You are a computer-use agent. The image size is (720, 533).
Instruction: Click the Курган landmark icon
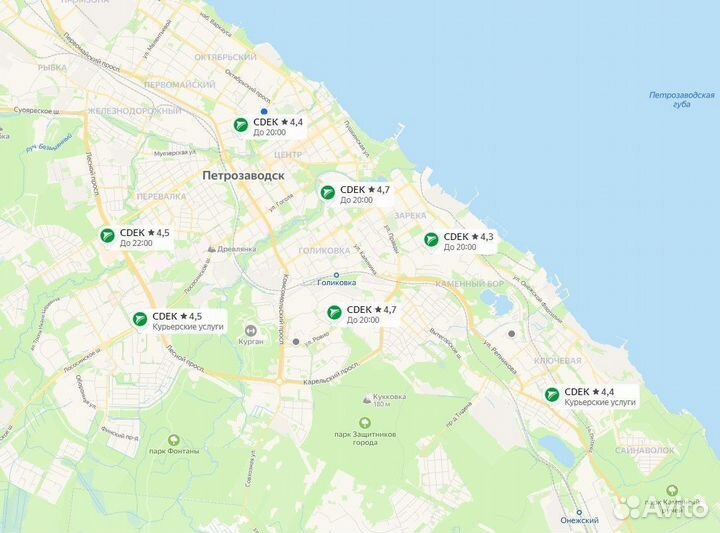click(x=251, y=331)
